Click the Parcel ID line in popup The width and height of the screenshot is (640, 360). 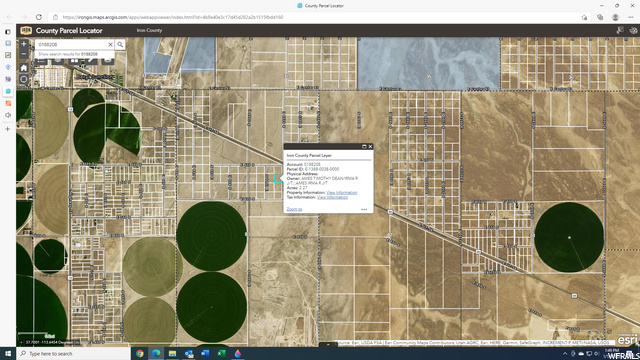click(313, 169)
